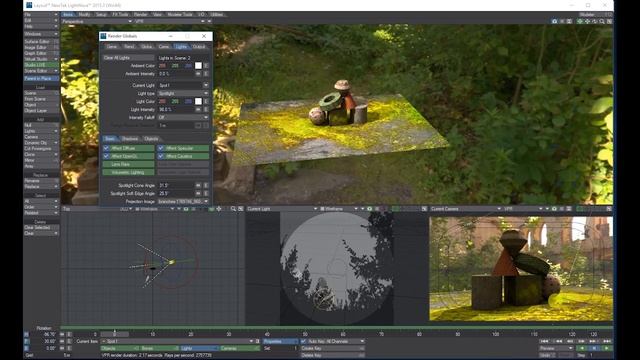Open Render menu tab
This screenshot has width=640, height=360.
tap(140, 14)
